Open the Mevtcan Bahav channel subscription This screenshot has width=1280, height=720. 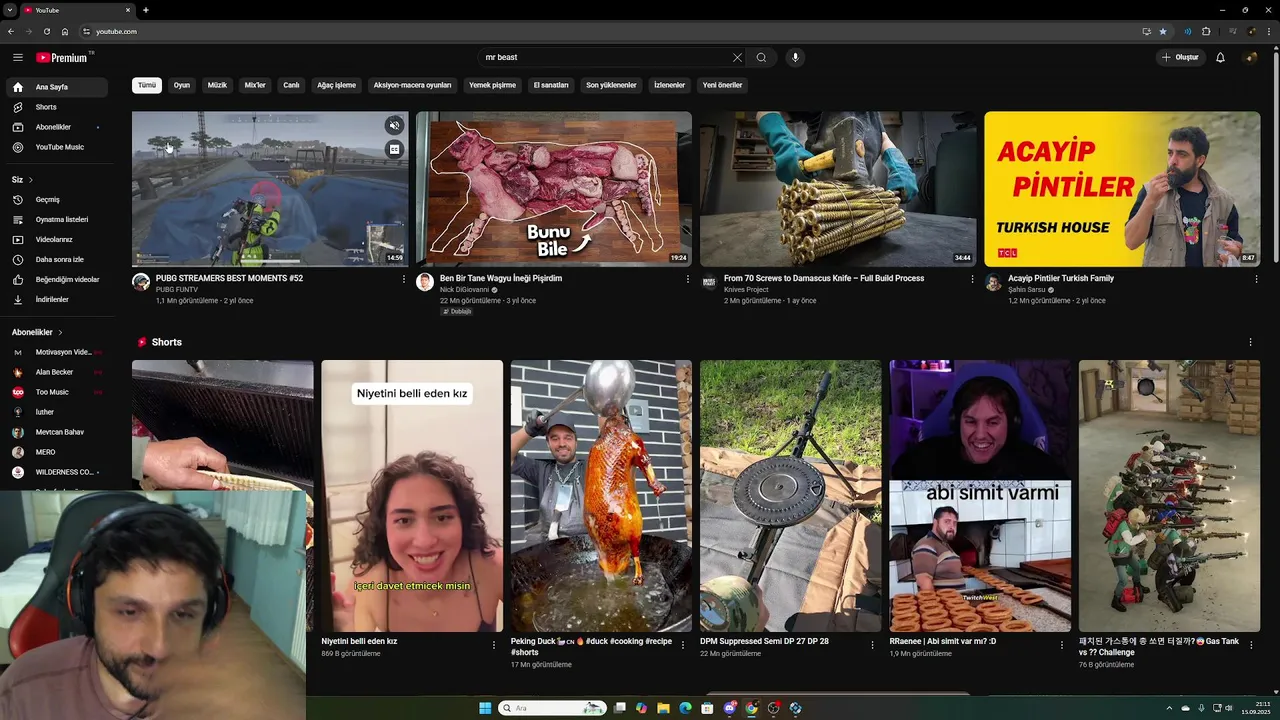point(57,432)
